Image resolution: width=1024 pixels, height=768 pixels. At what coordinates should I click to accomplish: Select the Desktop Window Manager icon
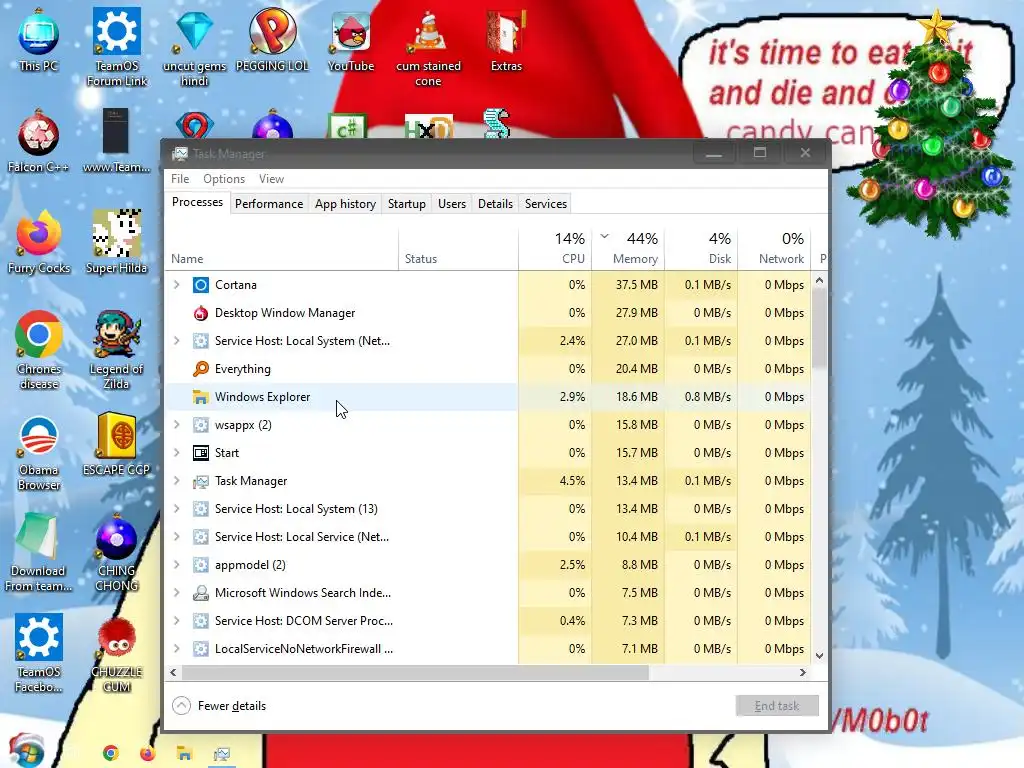coord(200,313)
